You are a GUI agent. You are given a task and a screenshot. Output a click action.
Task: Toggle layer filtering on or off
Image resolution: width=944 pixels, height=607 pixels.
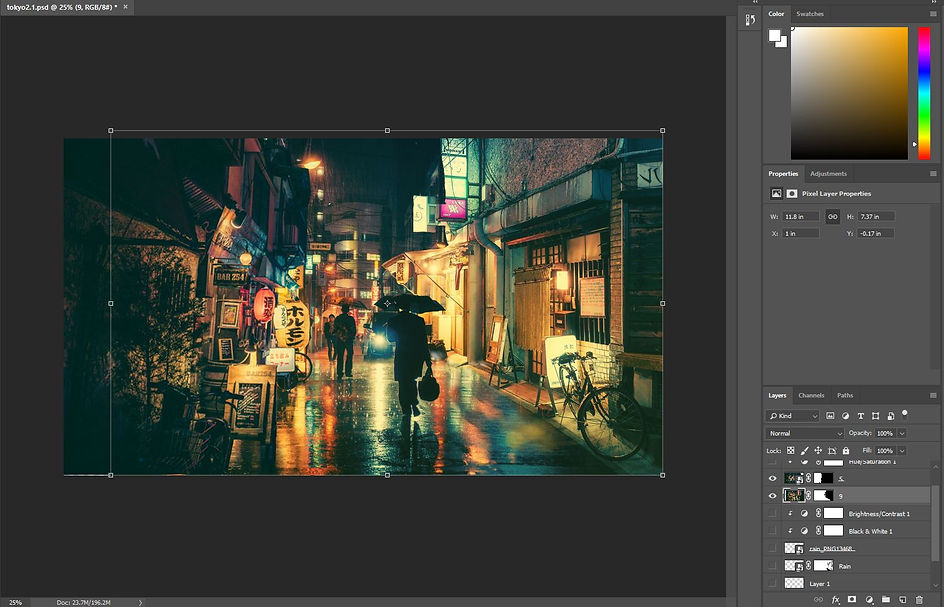coord(904,414)
